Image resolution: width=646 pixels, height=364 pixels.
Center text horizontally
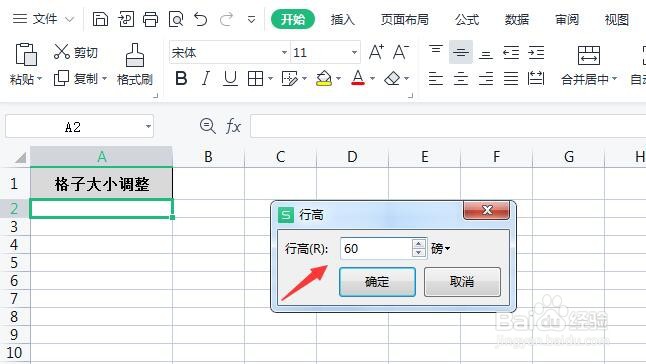(461, 78)
